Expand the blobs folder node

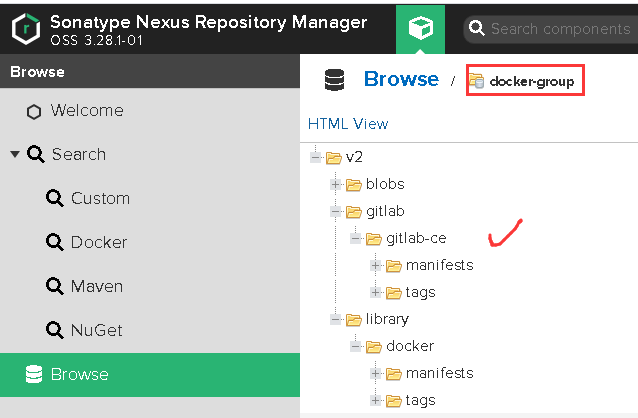(336, 184)
